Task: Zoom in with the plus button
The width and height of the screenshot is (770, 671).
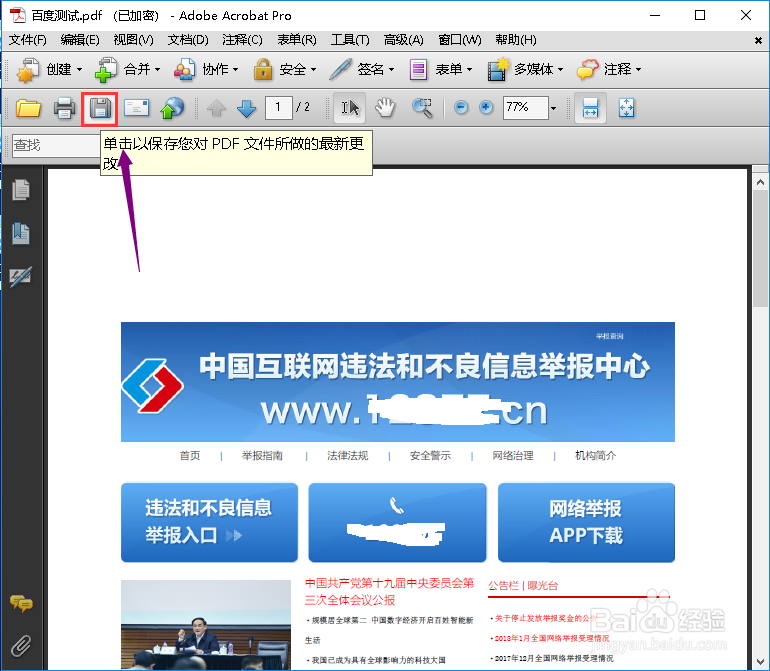Action: [x=486, y=107]
